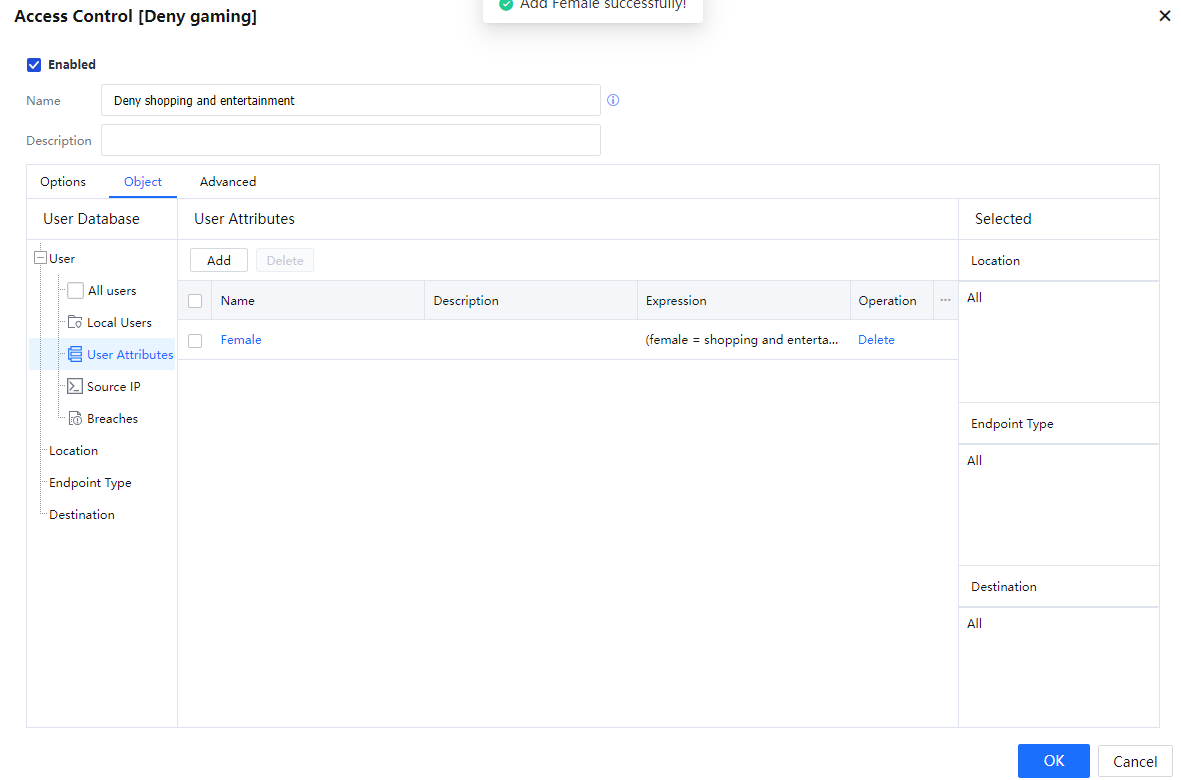
Task: Click the Breaches document icon
Action: point(75,419)
